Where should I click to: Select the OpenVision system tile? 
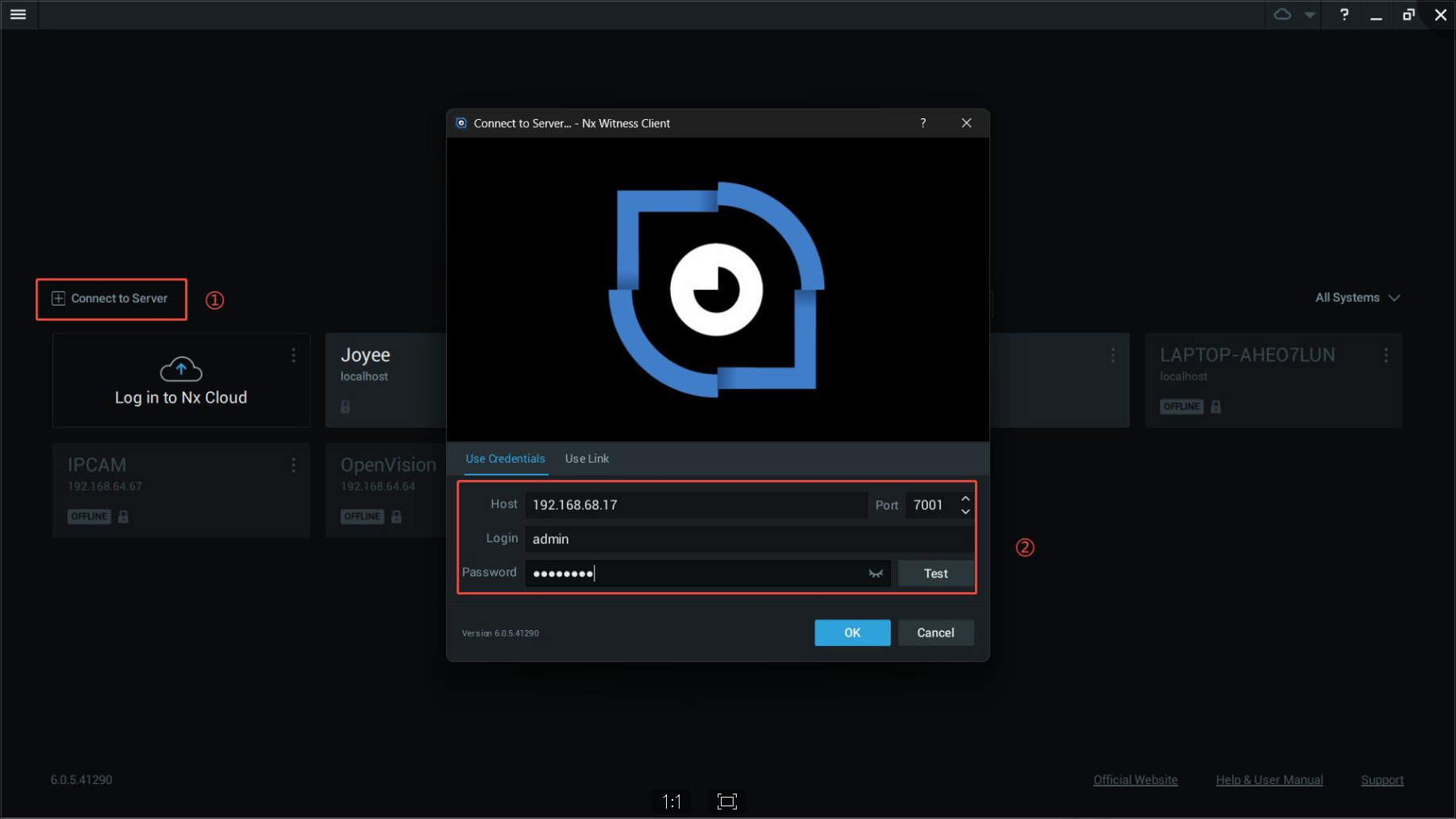click(387, 490)
